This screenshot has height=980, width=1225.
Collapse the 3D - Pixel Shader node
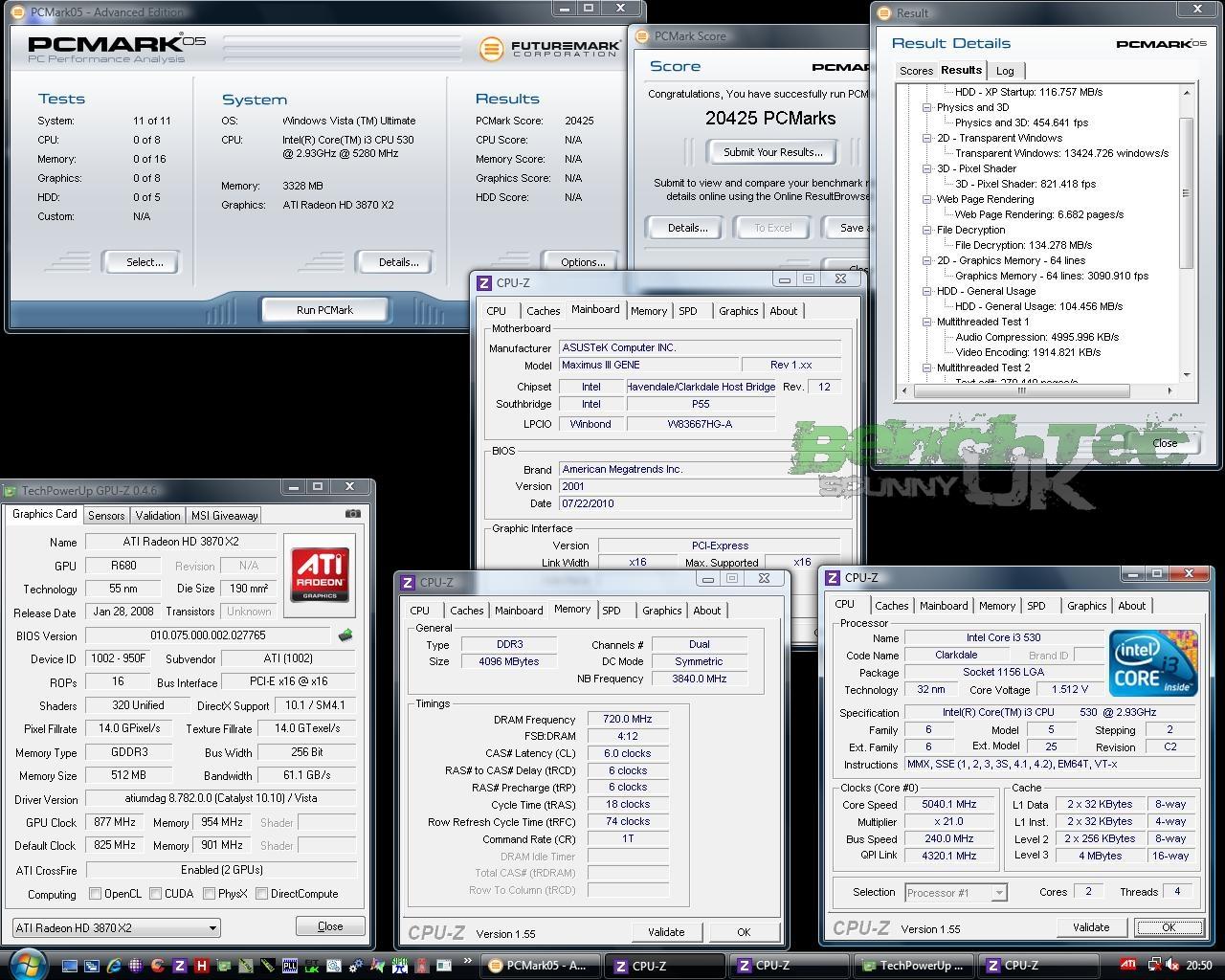coord(926,169)
